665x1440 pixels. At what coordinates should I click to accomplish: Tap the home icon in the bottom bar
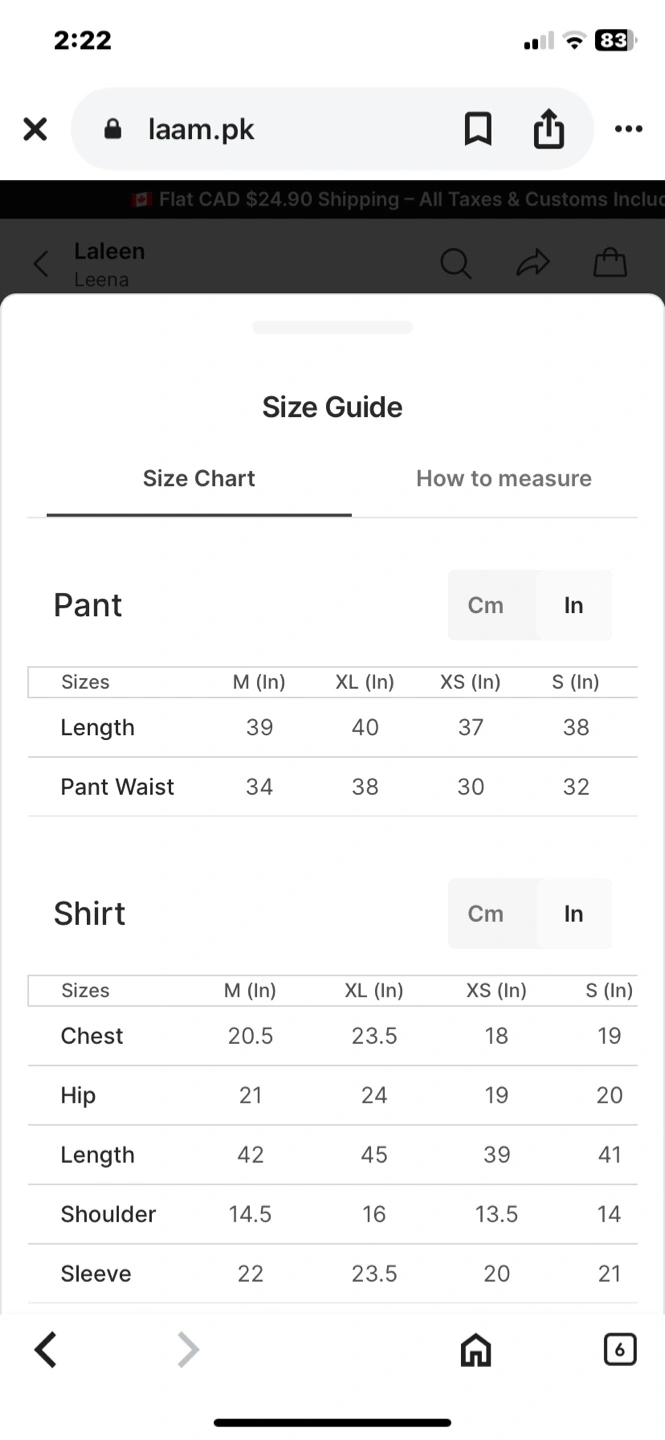coord(476,1351)
